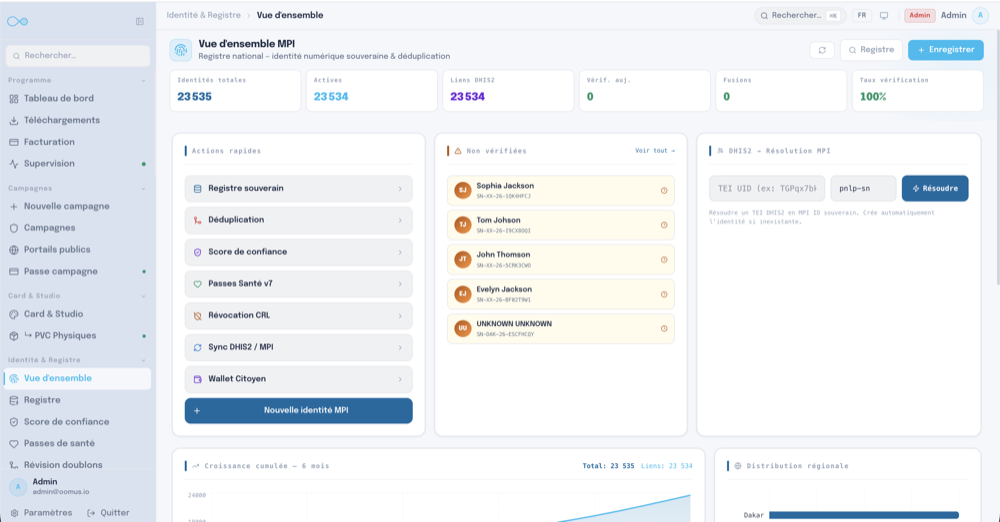This screenshot has width=1000, height=522.
Task: Click the fingerprint icon beside Vue d'ensemble MPI
Action: (x=180, y=50)
